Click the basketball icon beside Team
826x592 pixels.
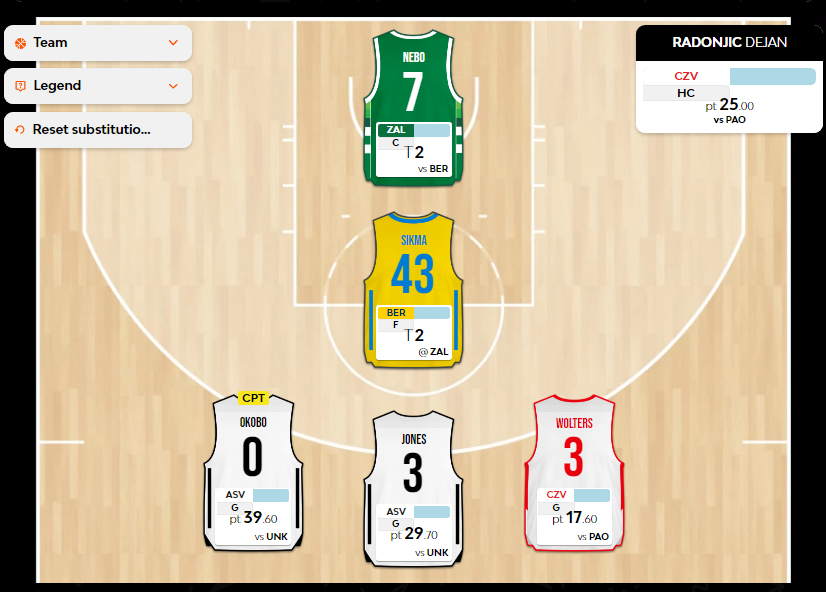point(20,43)
